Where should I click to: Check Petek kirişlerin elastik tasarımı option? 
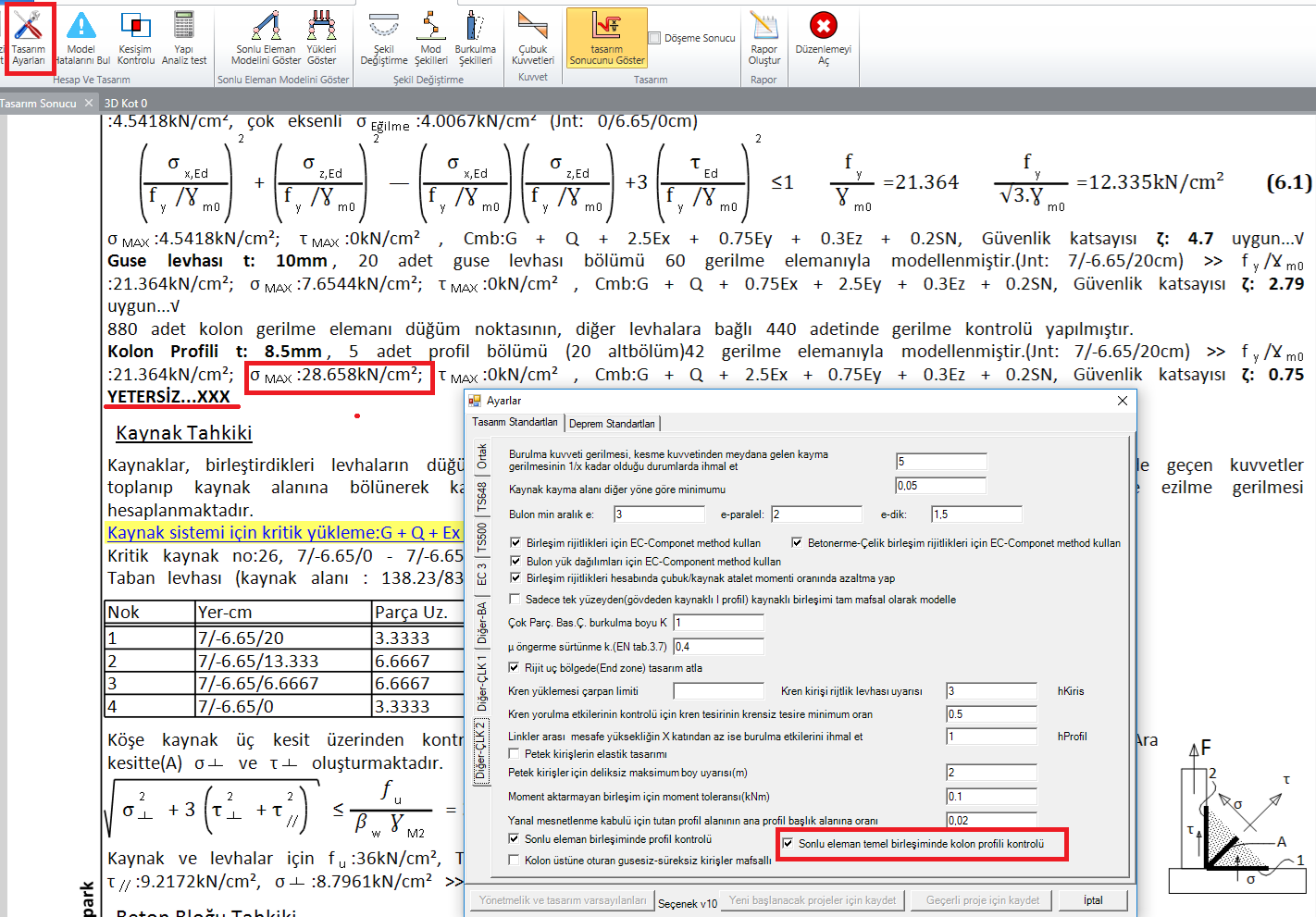[515, 754]
